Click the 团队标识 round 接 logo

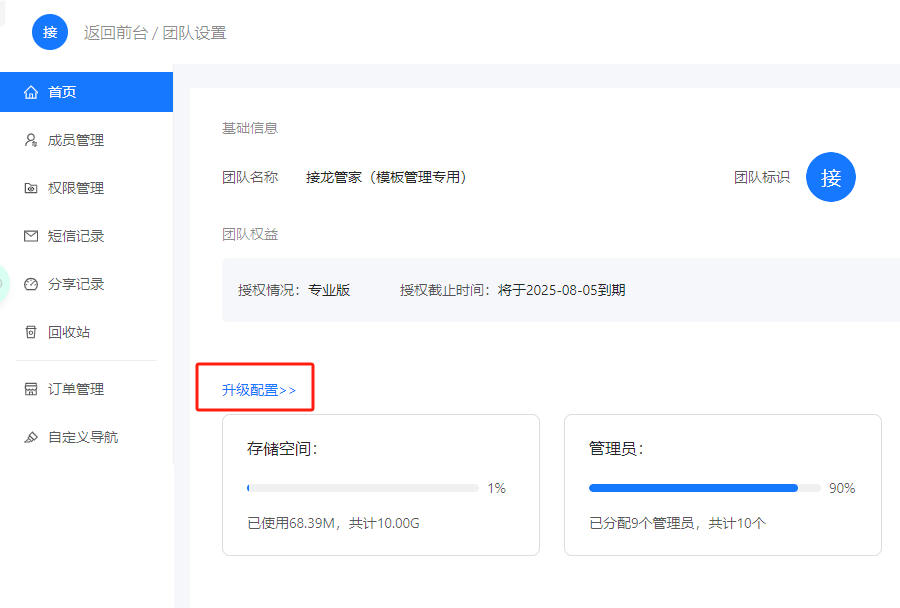(x=831, y=177)
